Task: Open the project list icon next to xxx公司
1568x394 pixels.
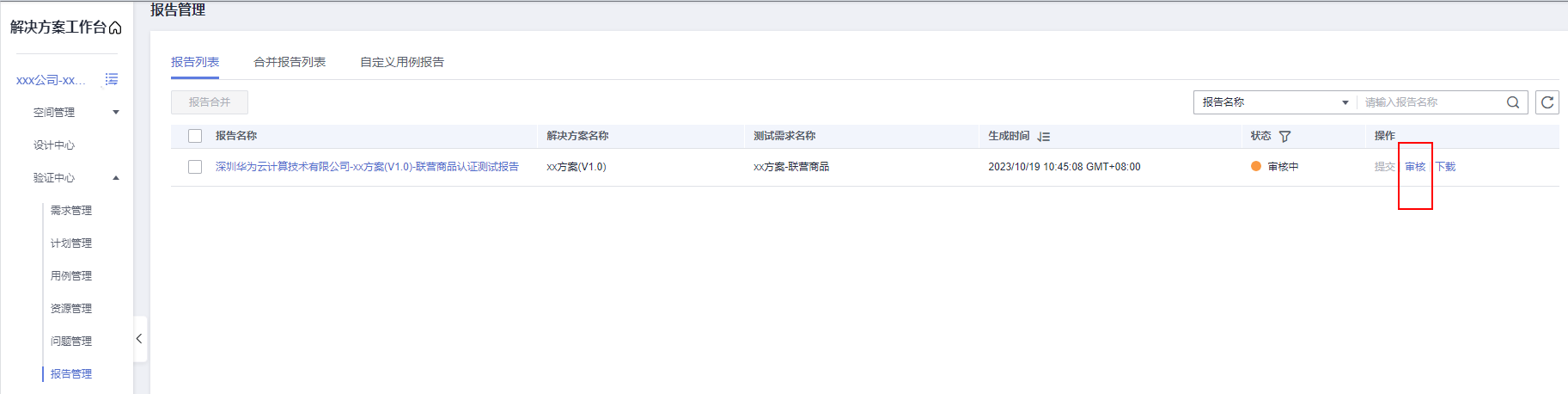Action: tap(112, 79)
